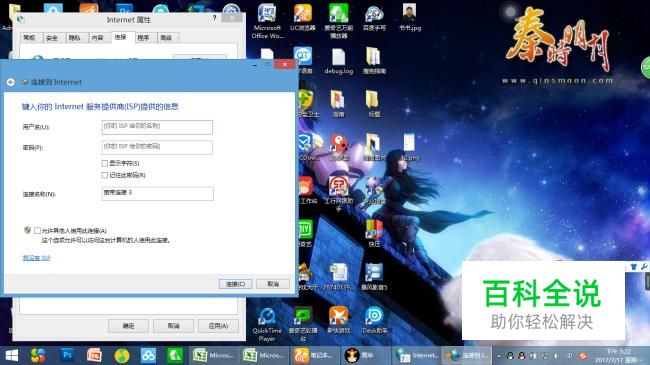This screenshot has height=365, width=650.
Task: Open the 标题 folder on desktop
Action: [x=374, y=104]
